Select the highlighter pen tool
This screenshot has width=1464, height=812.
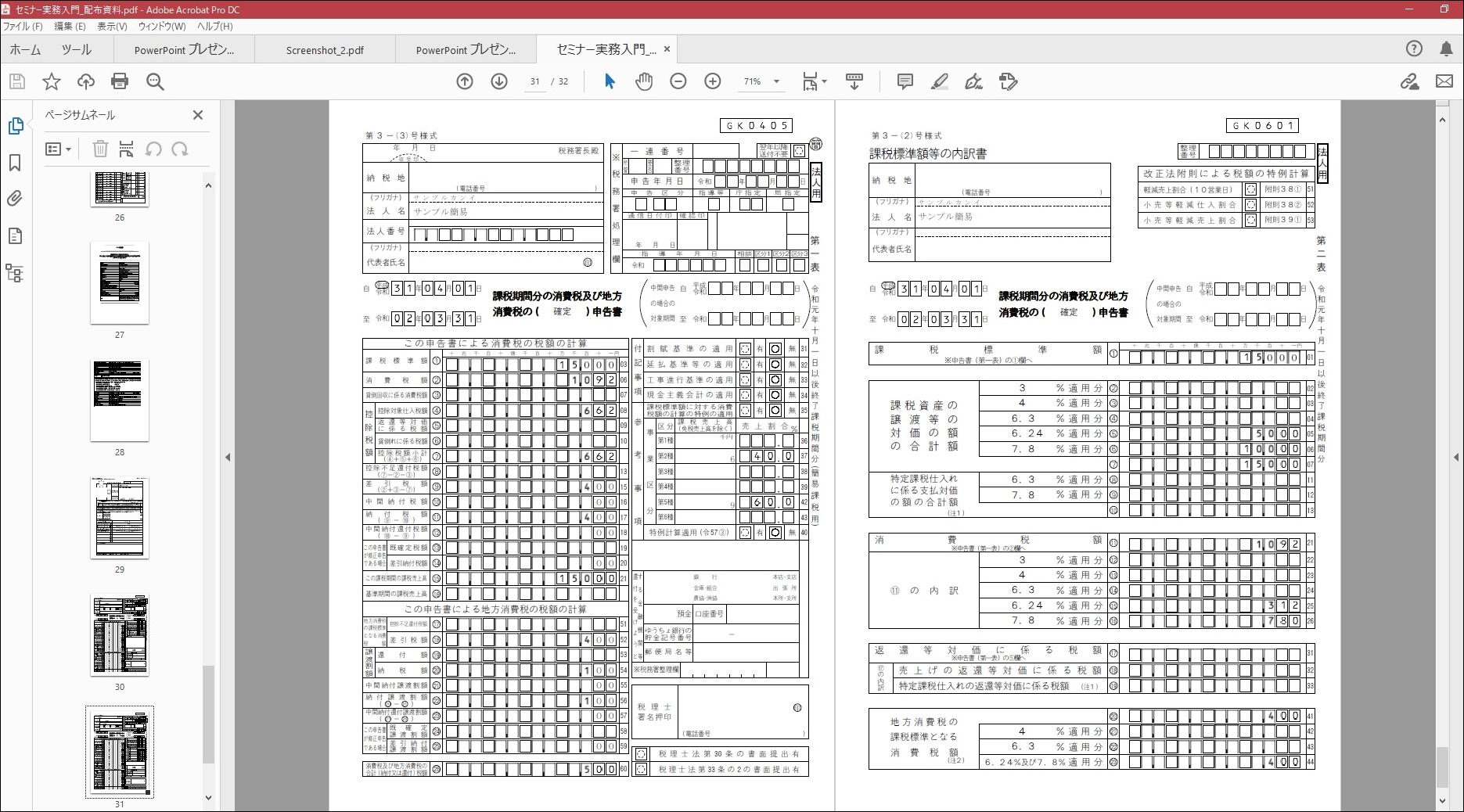[940, 81]
